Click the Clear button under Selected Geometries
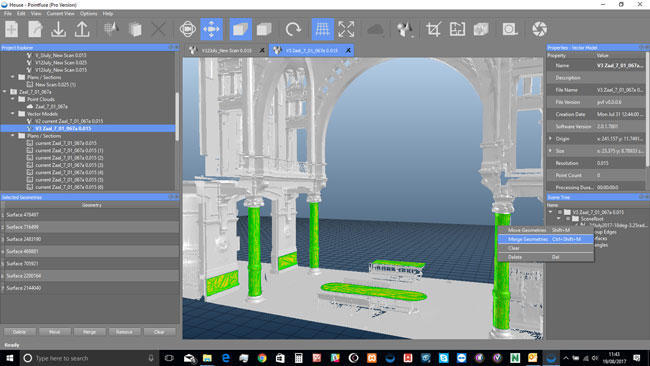 [x=159, y=332]
